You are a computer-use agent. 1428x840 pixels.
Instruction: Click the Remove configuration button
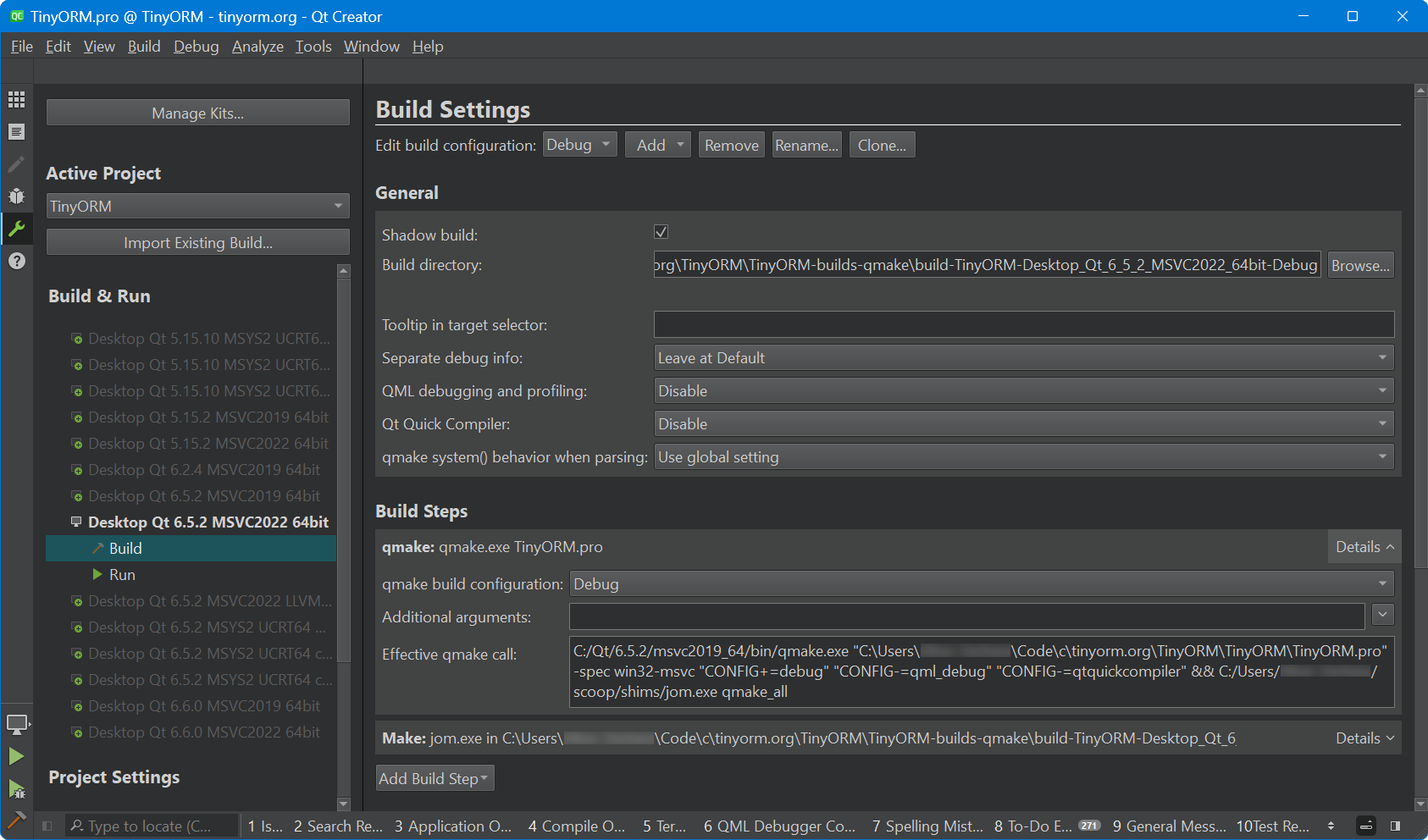(x=732, y=145)
